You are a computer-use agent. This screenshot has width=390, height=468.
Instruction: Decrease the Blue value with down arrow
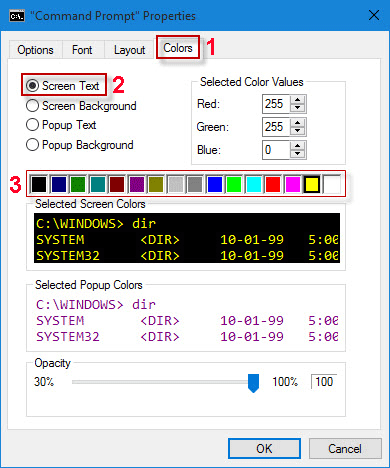(x=297, y=154)
